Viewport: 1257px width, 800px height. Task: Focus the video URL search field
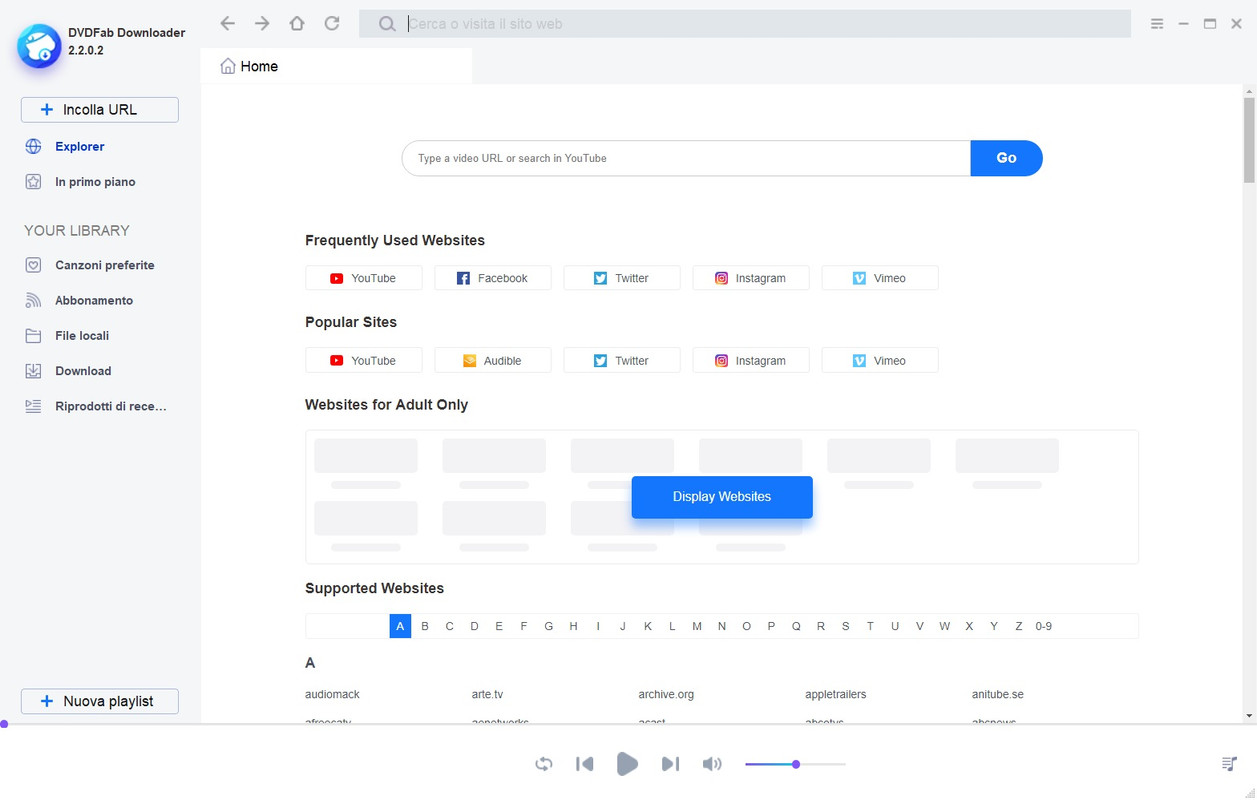click(x=687, y=158)
